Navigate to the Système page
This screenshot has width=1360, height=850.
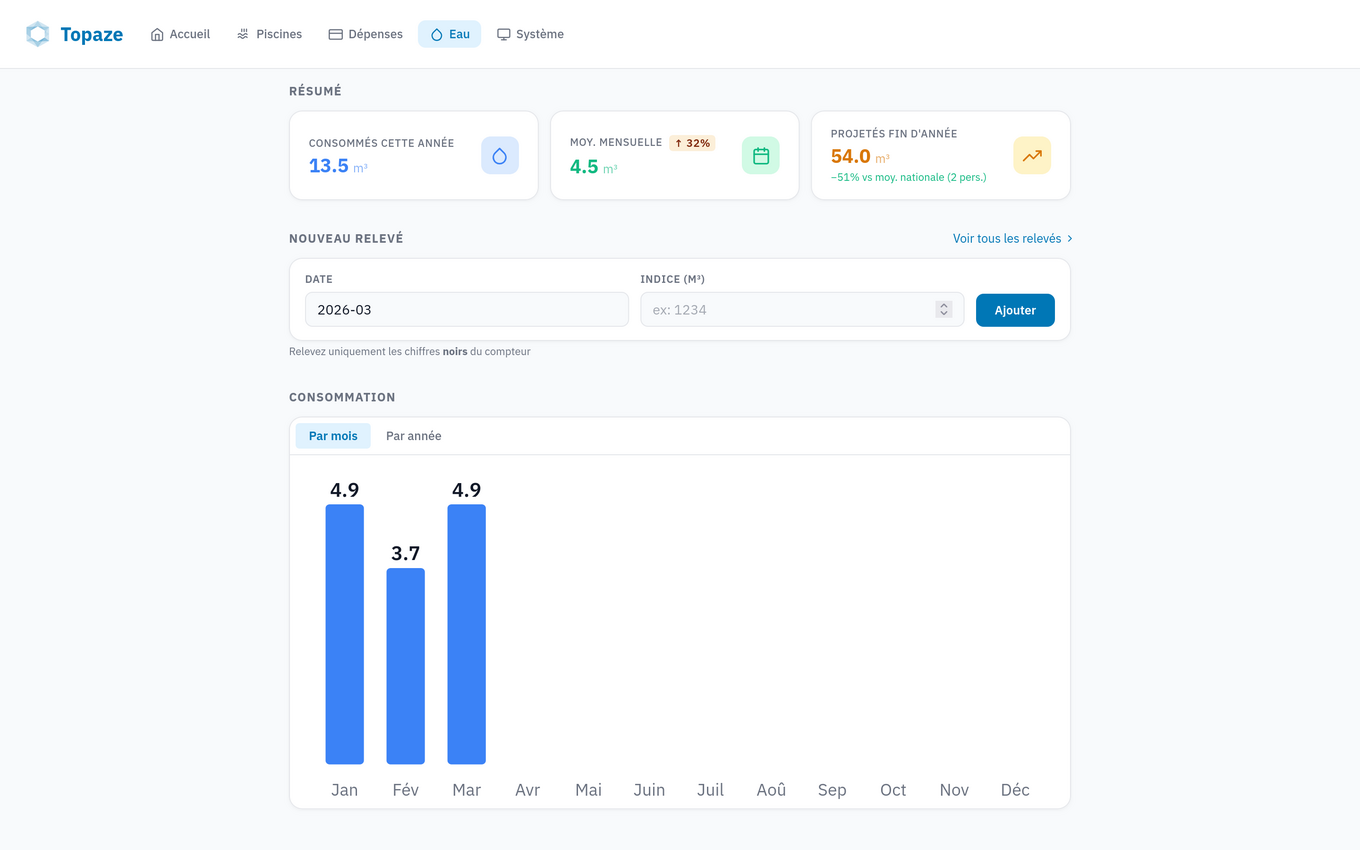click(x=530, y=34)
